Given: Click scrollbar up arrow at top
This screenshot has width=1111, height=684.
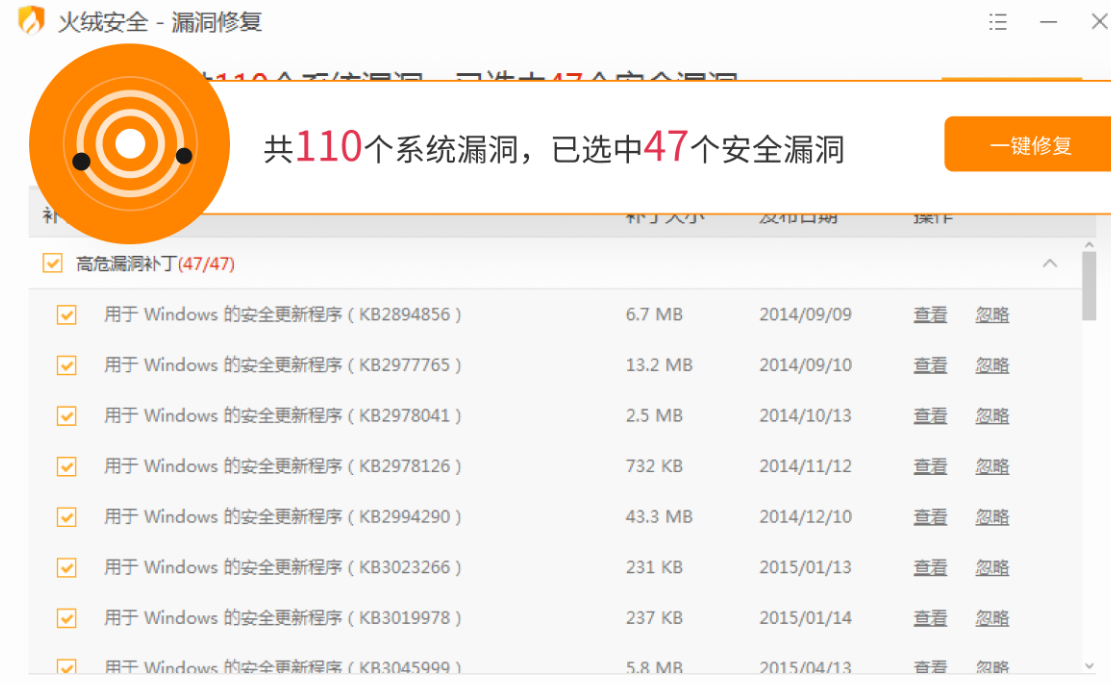Looking at the screenshot, I should pyautogui.click(x=1089, y=246).
